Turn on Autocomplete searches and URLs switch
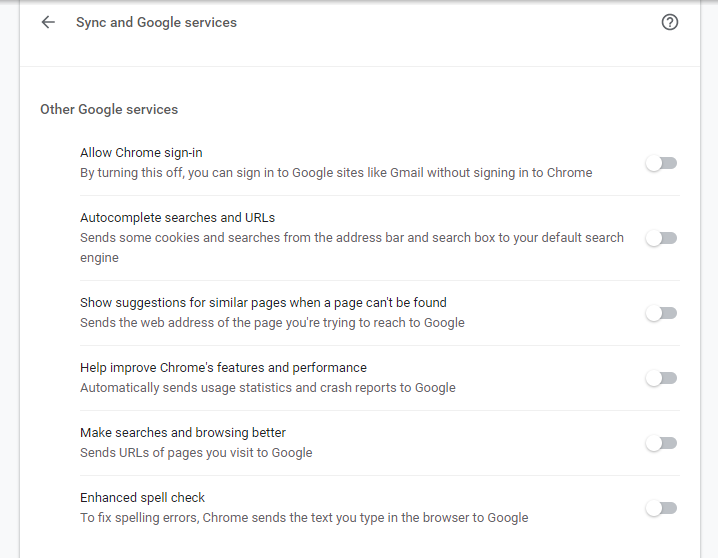718x558 pixels. [661, 238]
